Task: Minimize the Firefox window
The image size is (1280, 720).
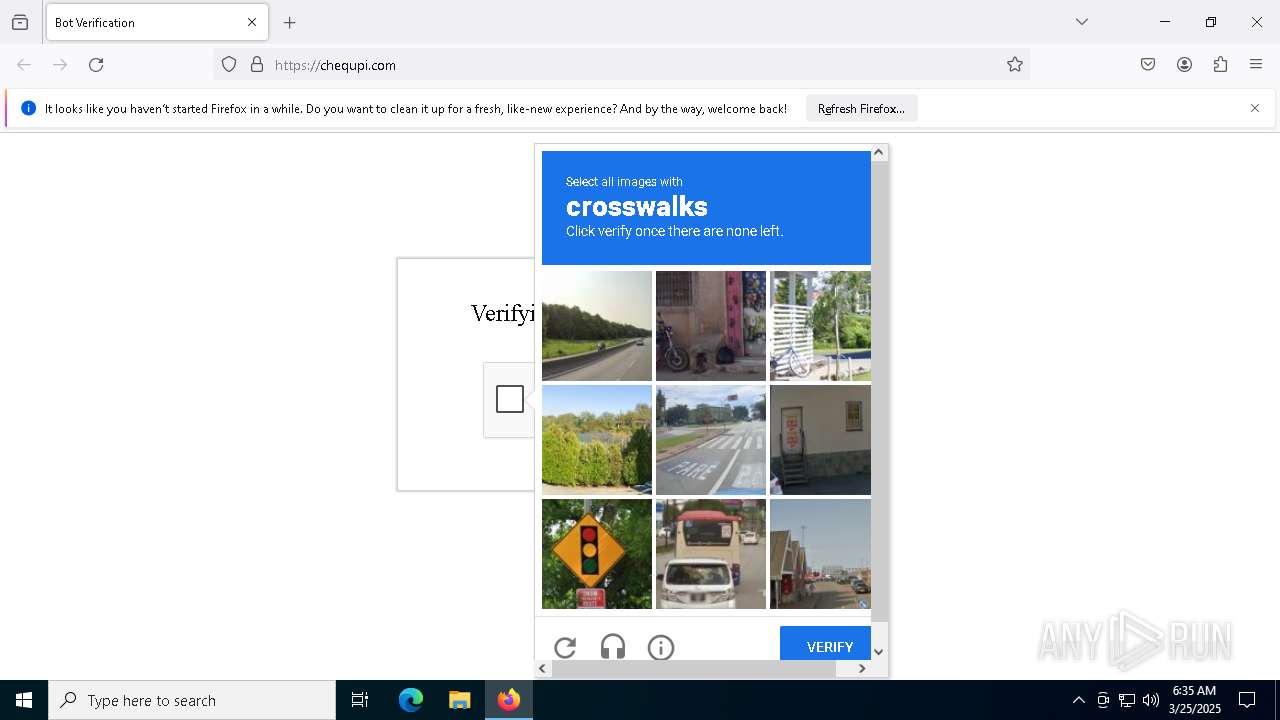Action: (1165, 22)
